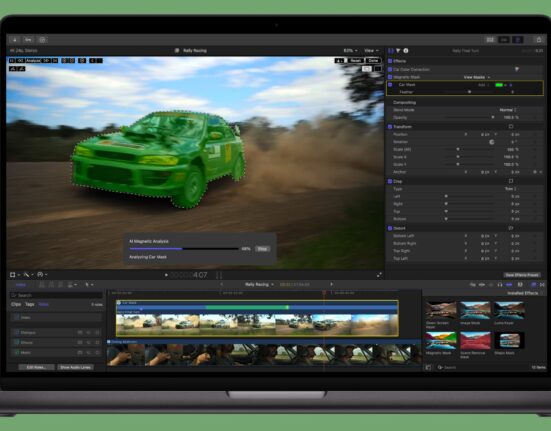Screen dimensions: 551x431
Task: Click Save Effects Preset button
Action: (x=522, y=275)
